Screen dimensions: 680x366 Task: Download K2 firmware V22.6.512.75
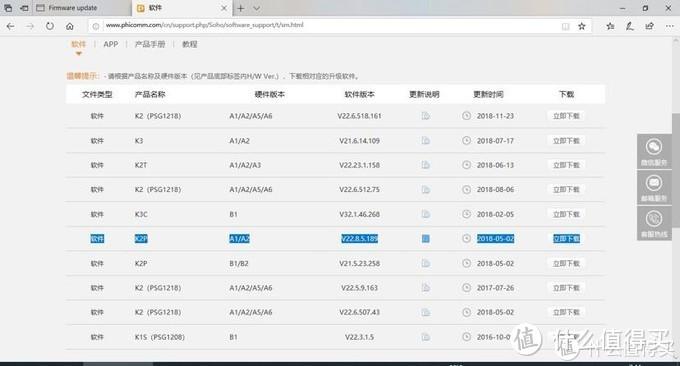pos(566,190)
